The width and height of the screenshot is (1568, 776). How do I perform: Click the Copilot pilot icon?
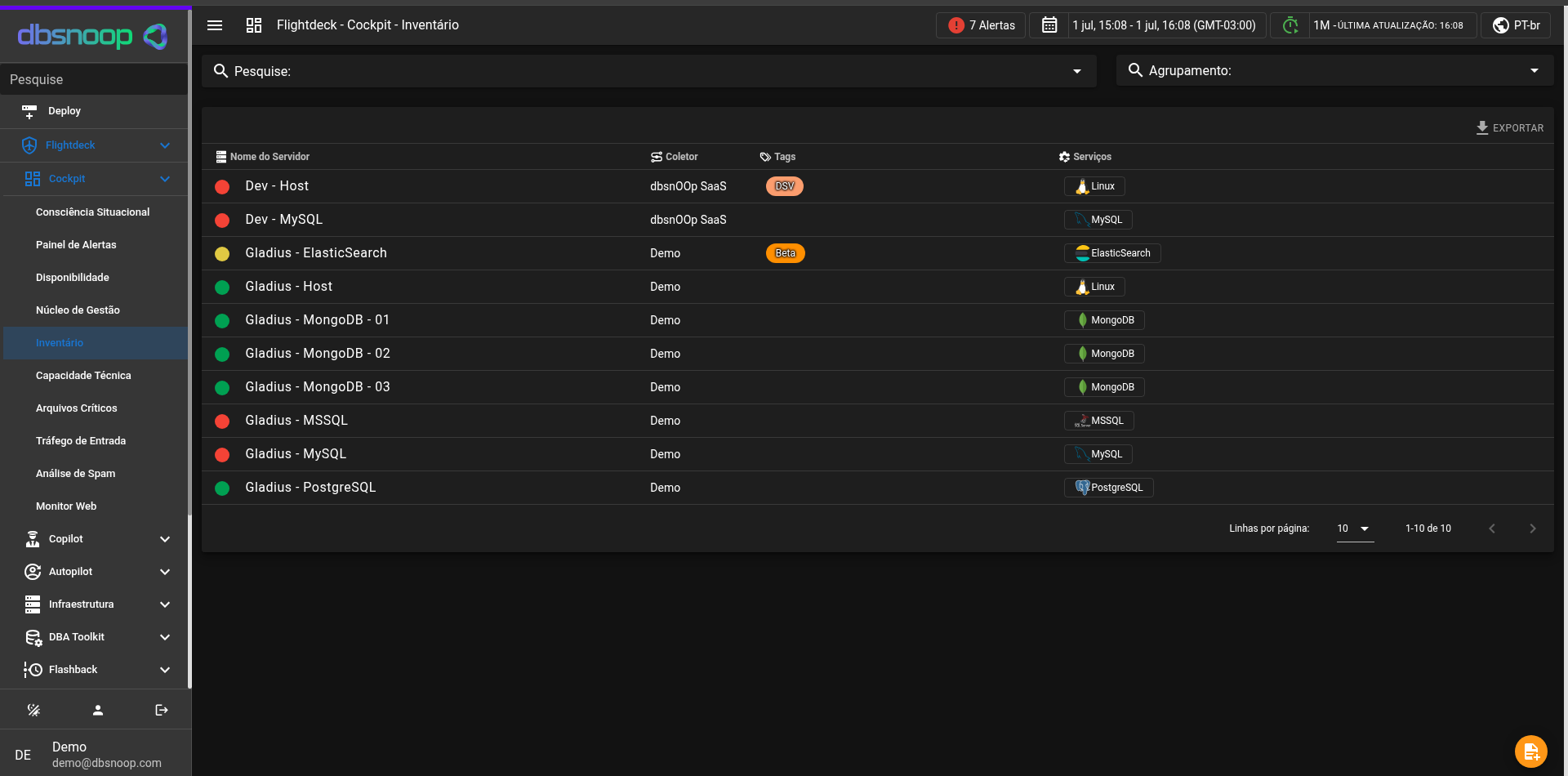click(x=33, y=539)
